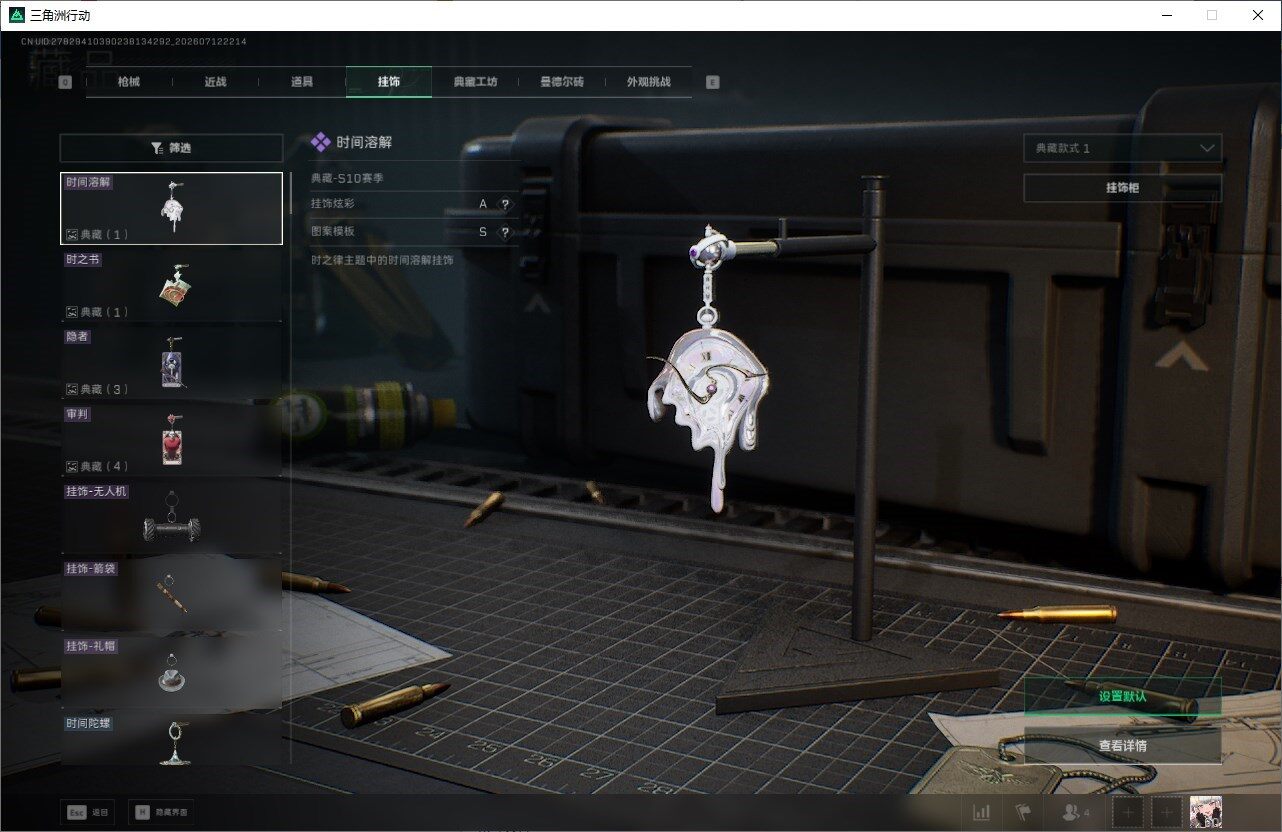Switch to the 典藏工坊 tab
The height and width of the screenshot is (832, 1282).
pos(475,82)
